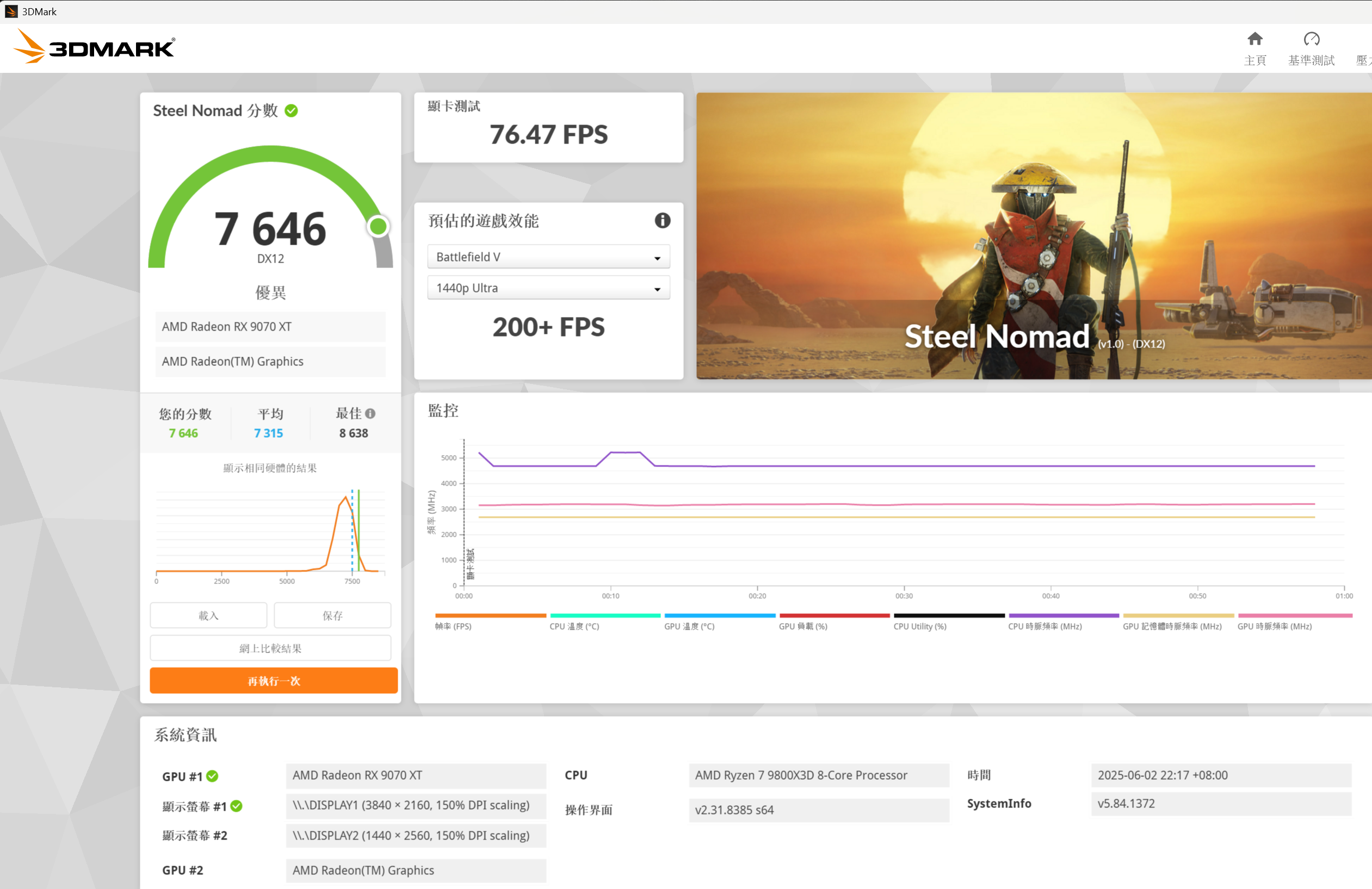Click AMD Radeon RX 9070 XT under score gauge

tap(270, 327)
